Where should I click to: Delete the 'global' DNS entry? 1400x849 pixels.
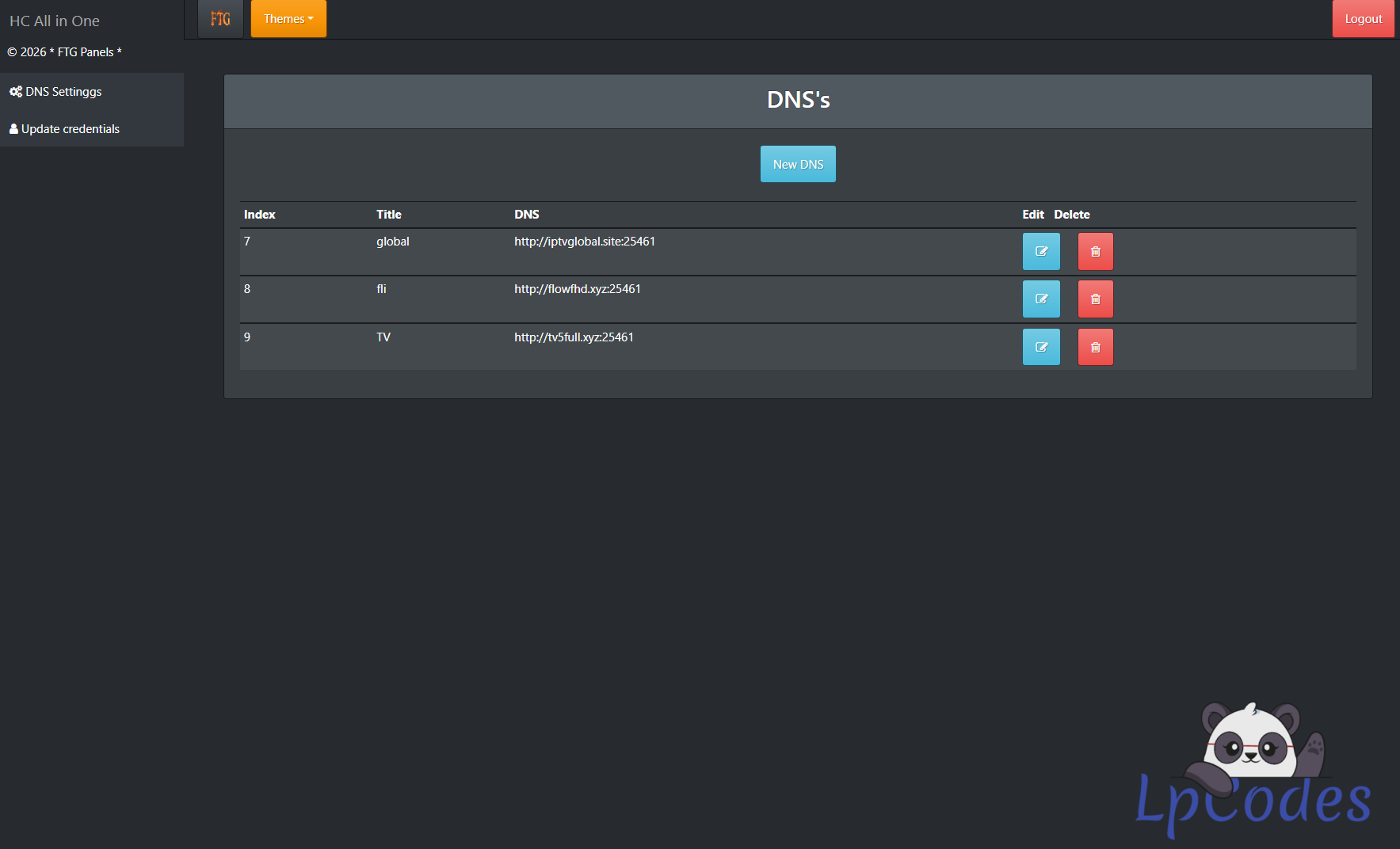coord(1095,252)
